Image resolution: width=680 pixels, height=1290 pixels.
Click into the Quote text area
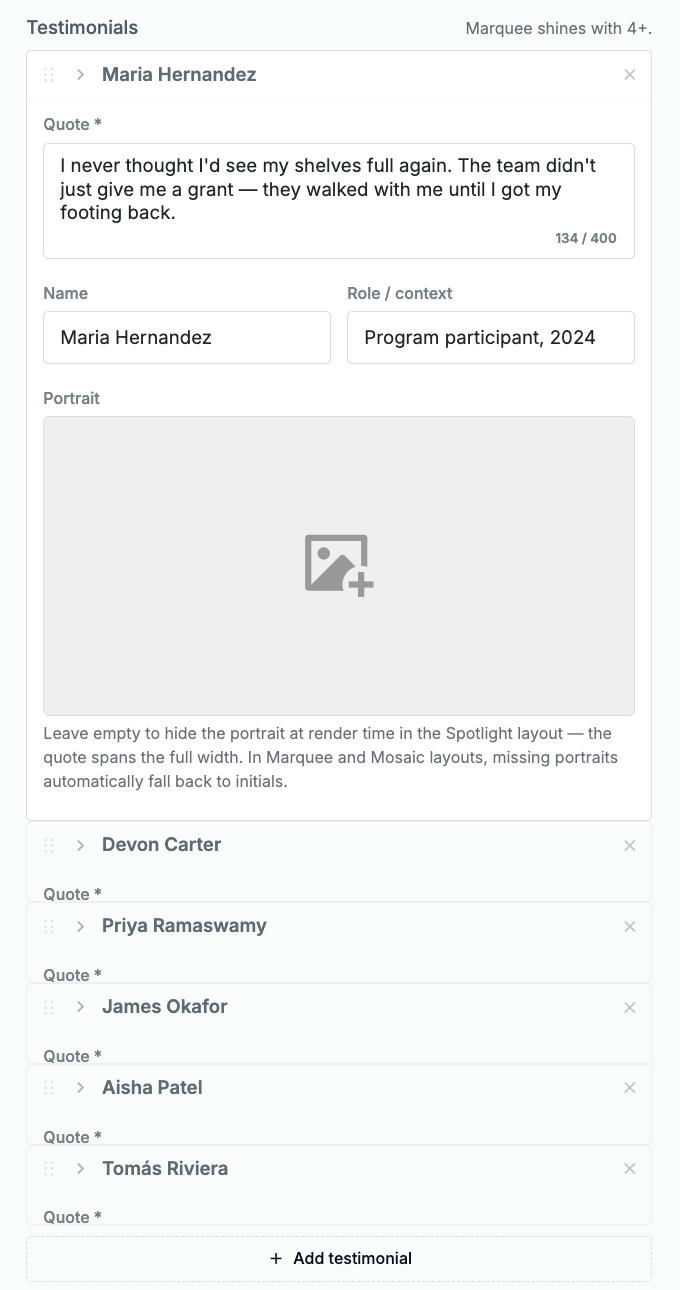339,201
